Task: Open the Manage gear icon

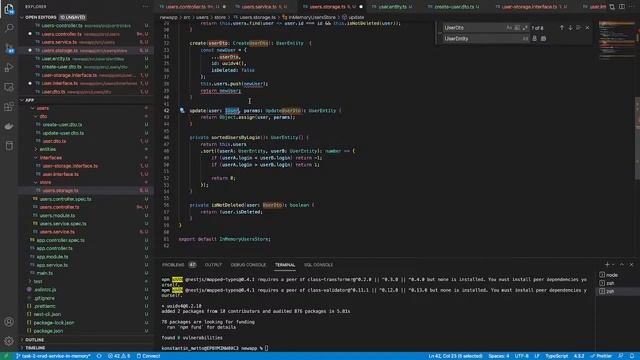Action: (x=9, y=341)
